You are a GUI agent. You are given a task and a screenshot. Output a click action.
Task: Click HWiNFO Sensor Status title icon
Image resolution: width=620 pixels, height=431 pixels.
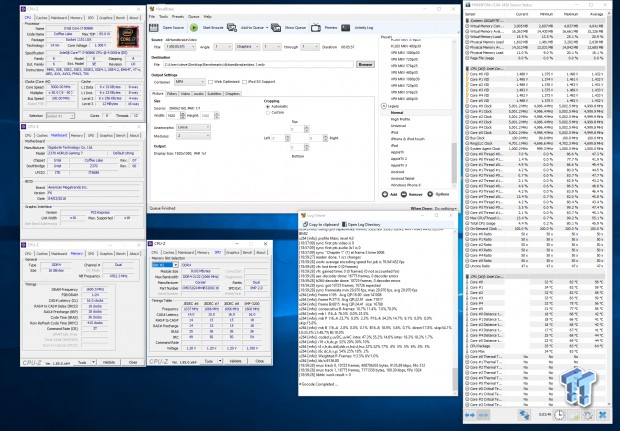click(x=469, y=5)
